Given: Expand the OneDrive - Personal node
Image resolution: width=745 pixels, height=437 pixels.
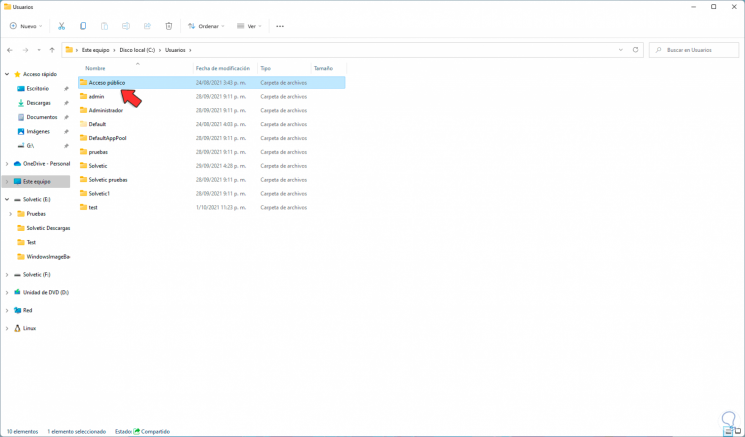Looking at the screenshot, I should (7, 164).
